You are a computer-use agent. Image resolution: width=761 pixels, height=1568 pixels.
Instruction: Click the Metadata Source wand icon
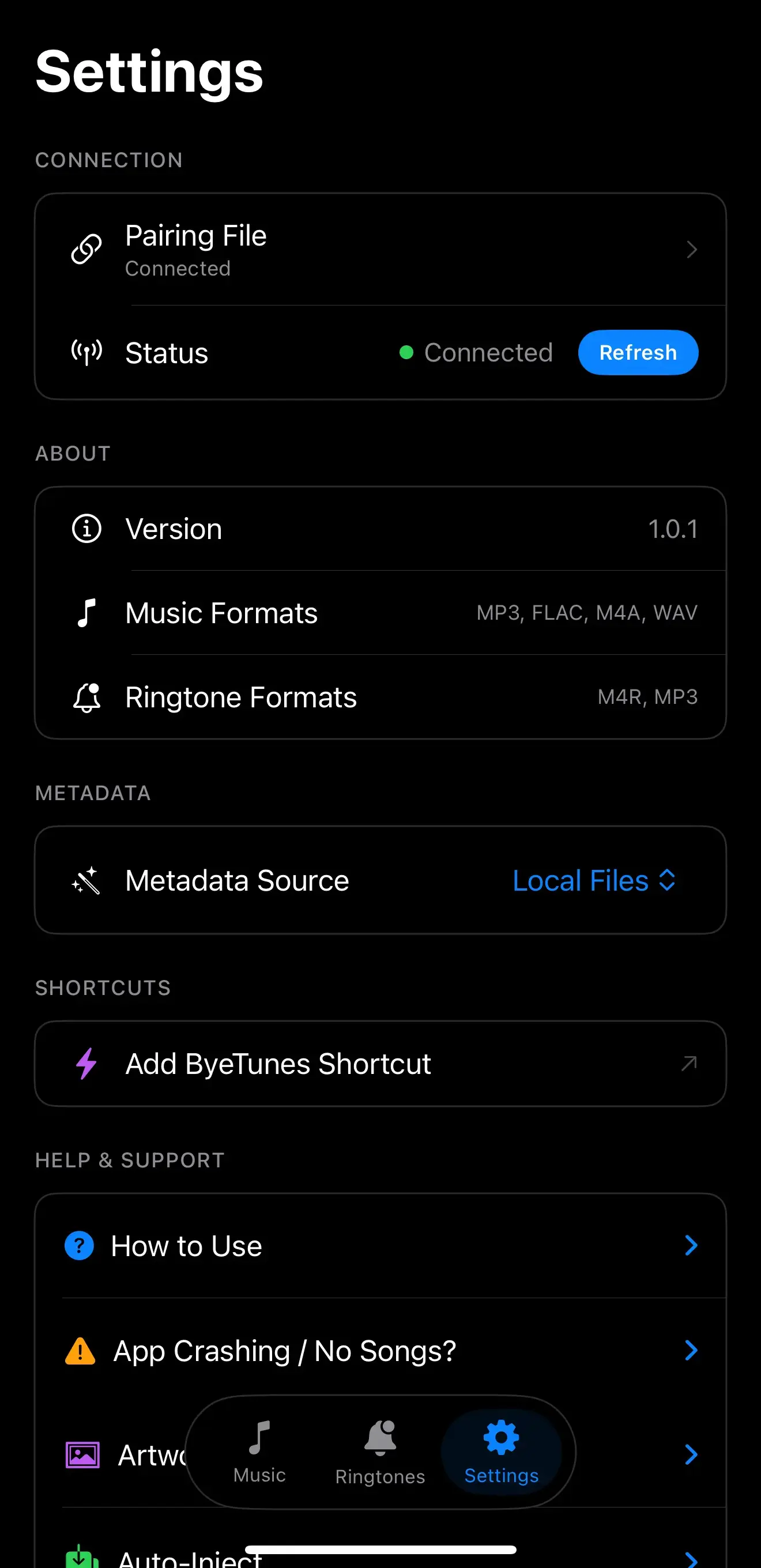pos(85,881)
